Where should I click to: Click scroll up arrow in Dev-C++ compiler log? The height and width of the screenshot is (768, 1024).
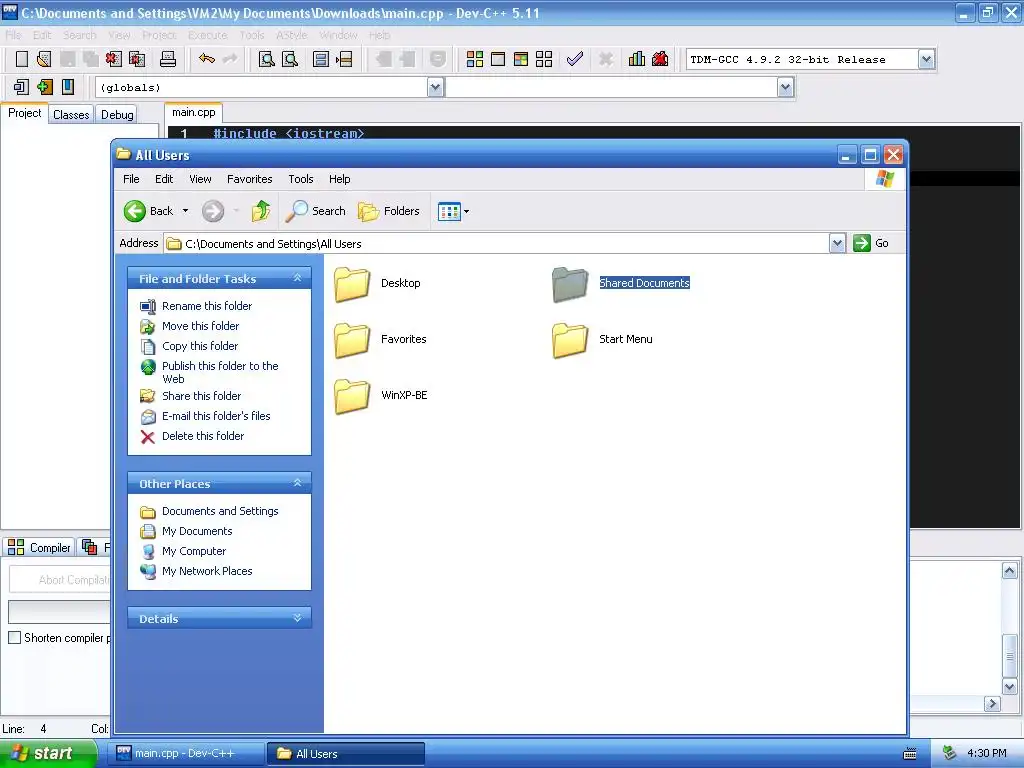(x=1010, y=571)
